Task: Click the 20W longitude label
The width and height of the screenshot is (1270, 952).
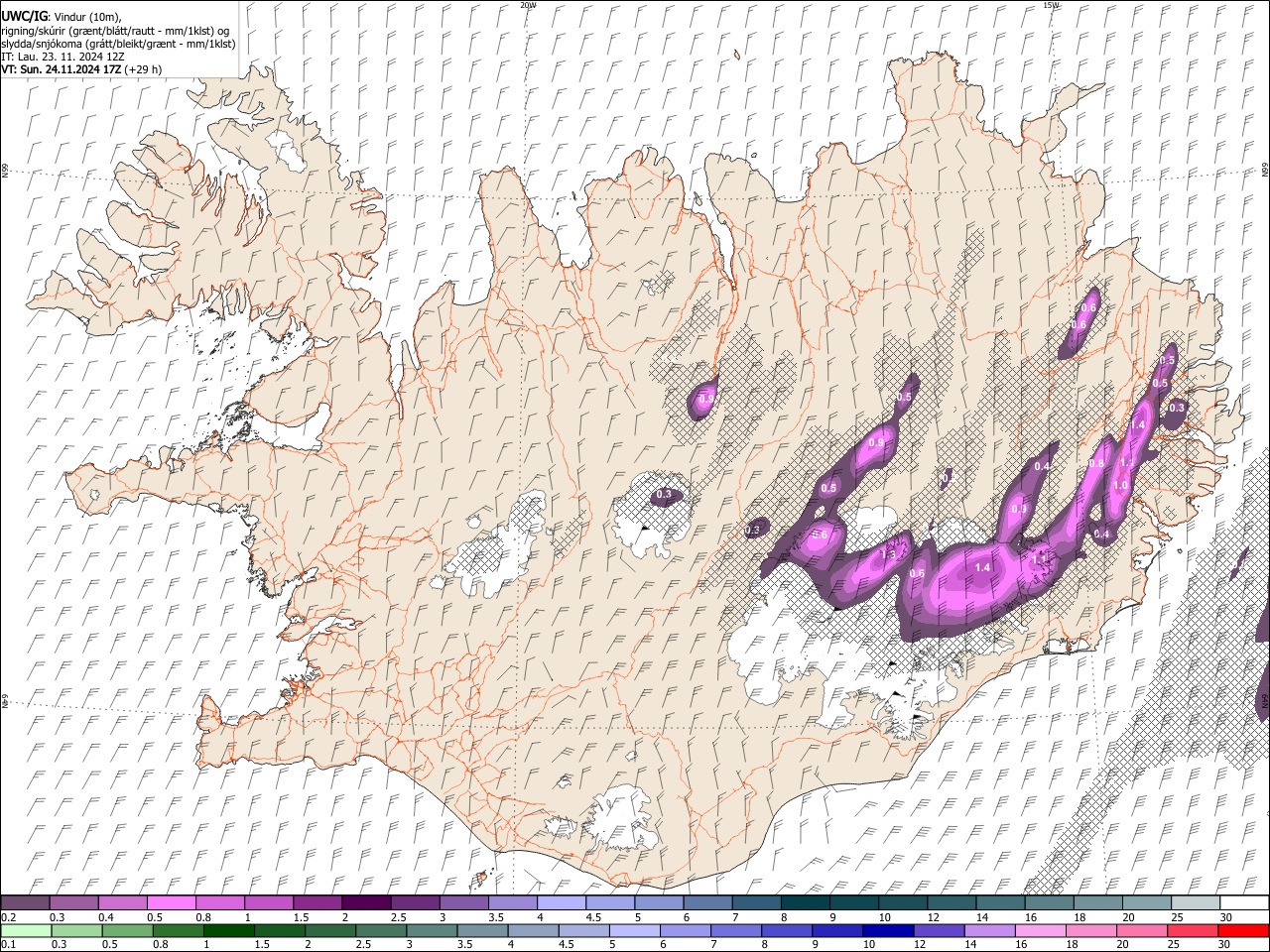Action: pyautogui.click(x=529, y=5)
